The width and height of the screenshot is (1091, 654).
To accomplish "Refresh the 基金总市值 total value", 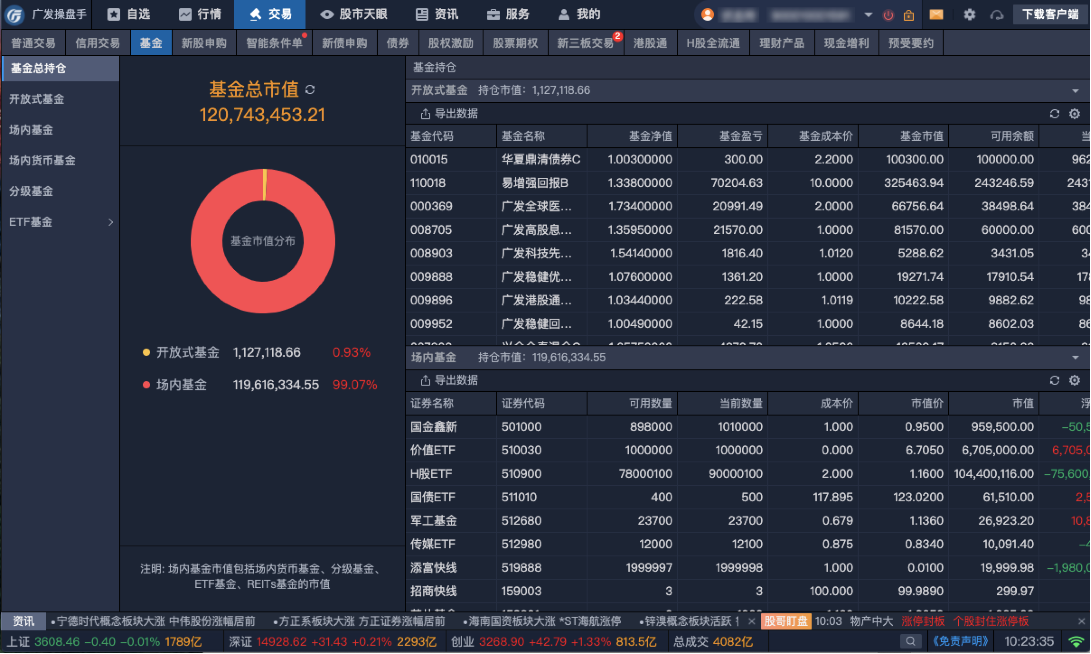I will [310, 90].
